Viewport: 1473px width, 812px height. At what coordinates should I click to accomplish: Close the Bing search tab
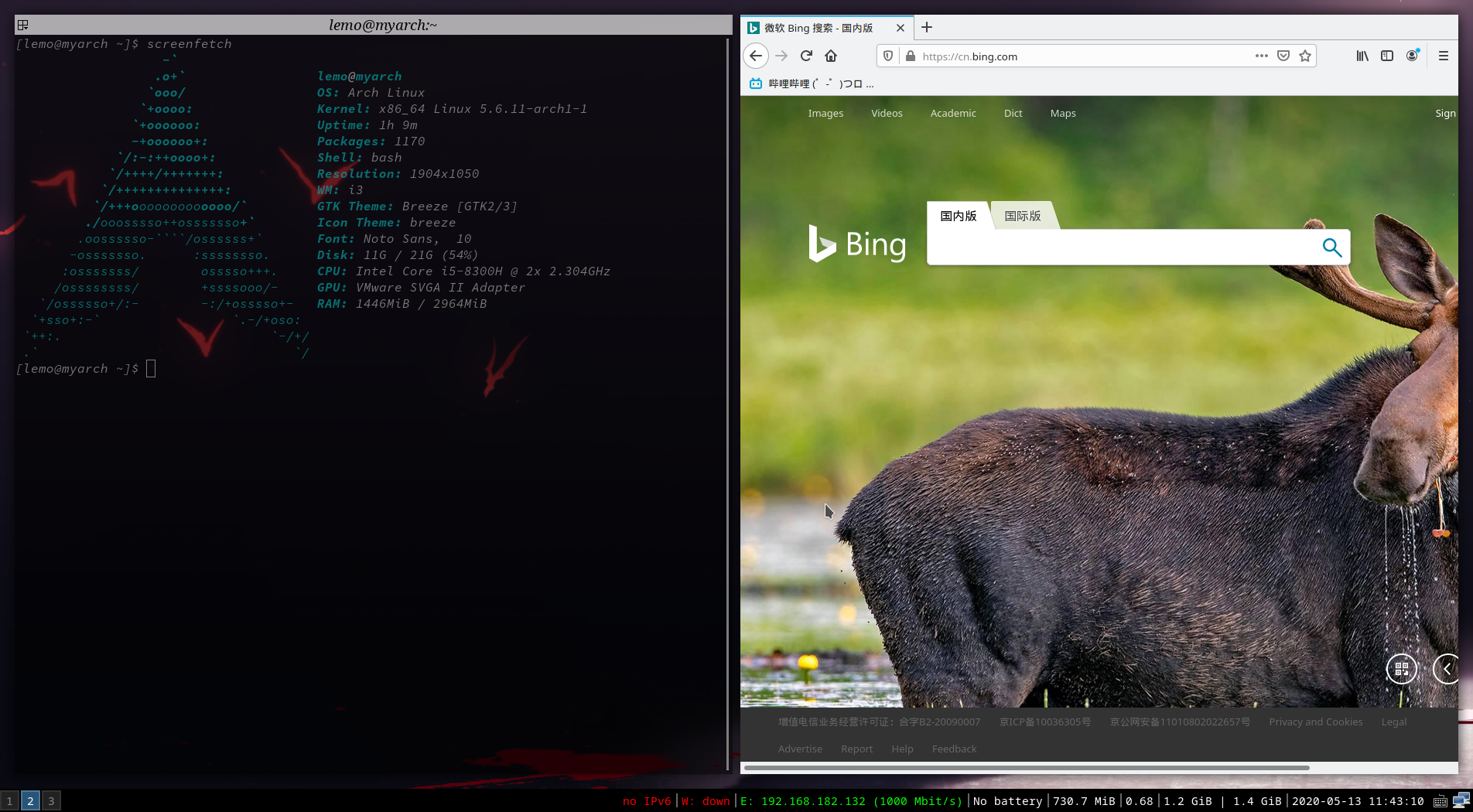click(x=901, y=28)
